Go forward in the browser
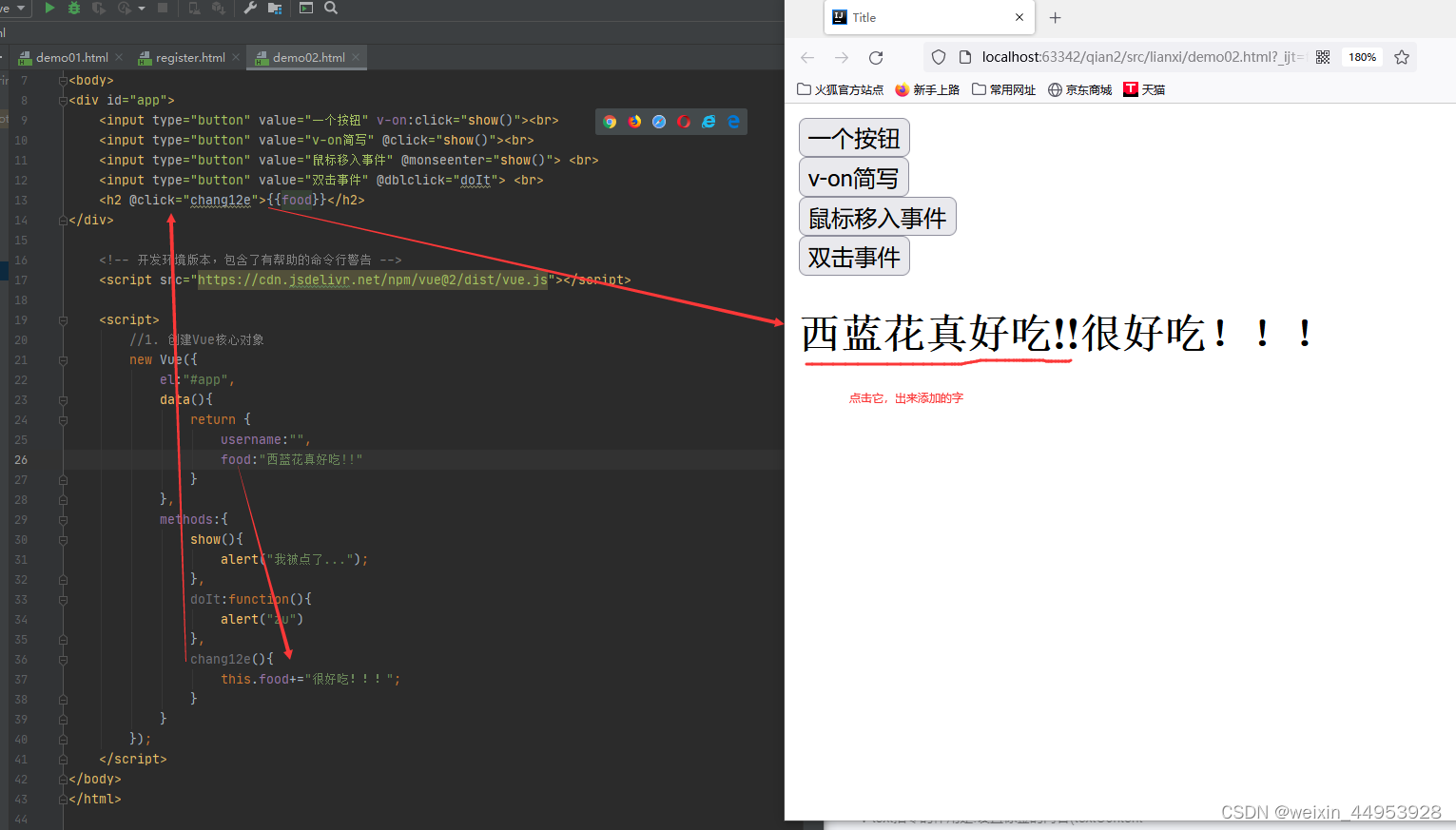The image size is (1456, 830). (842, 57)
